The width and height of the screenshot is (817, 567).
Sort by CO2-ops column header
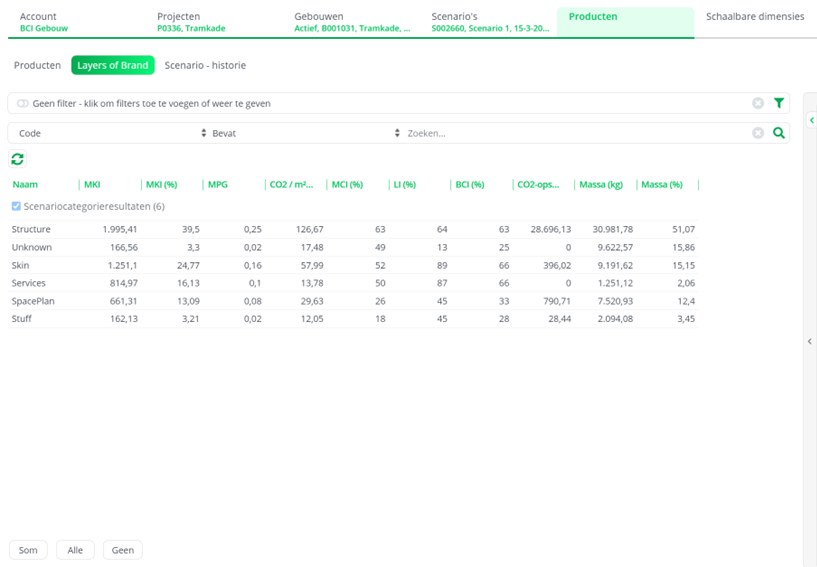(538, 184)
